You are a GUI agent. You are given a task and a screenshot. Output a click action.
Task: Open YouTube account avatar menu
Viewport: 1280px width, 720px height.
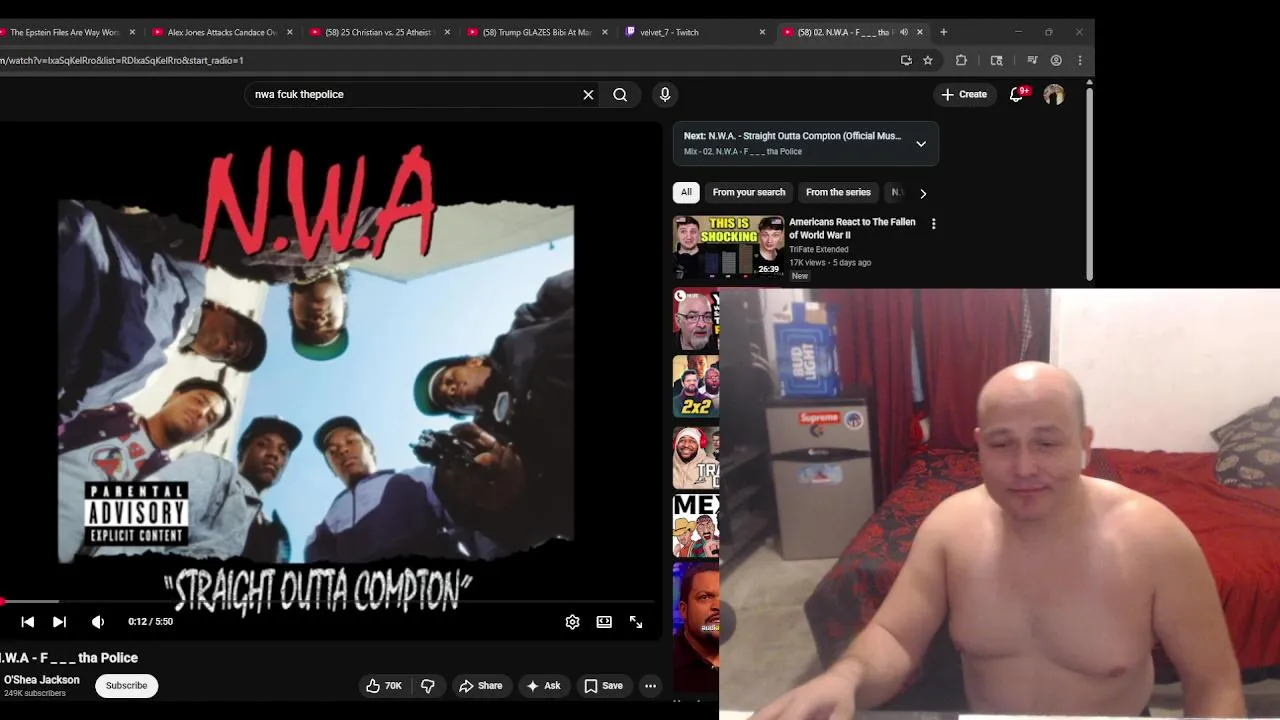[x=1054, y=95]
